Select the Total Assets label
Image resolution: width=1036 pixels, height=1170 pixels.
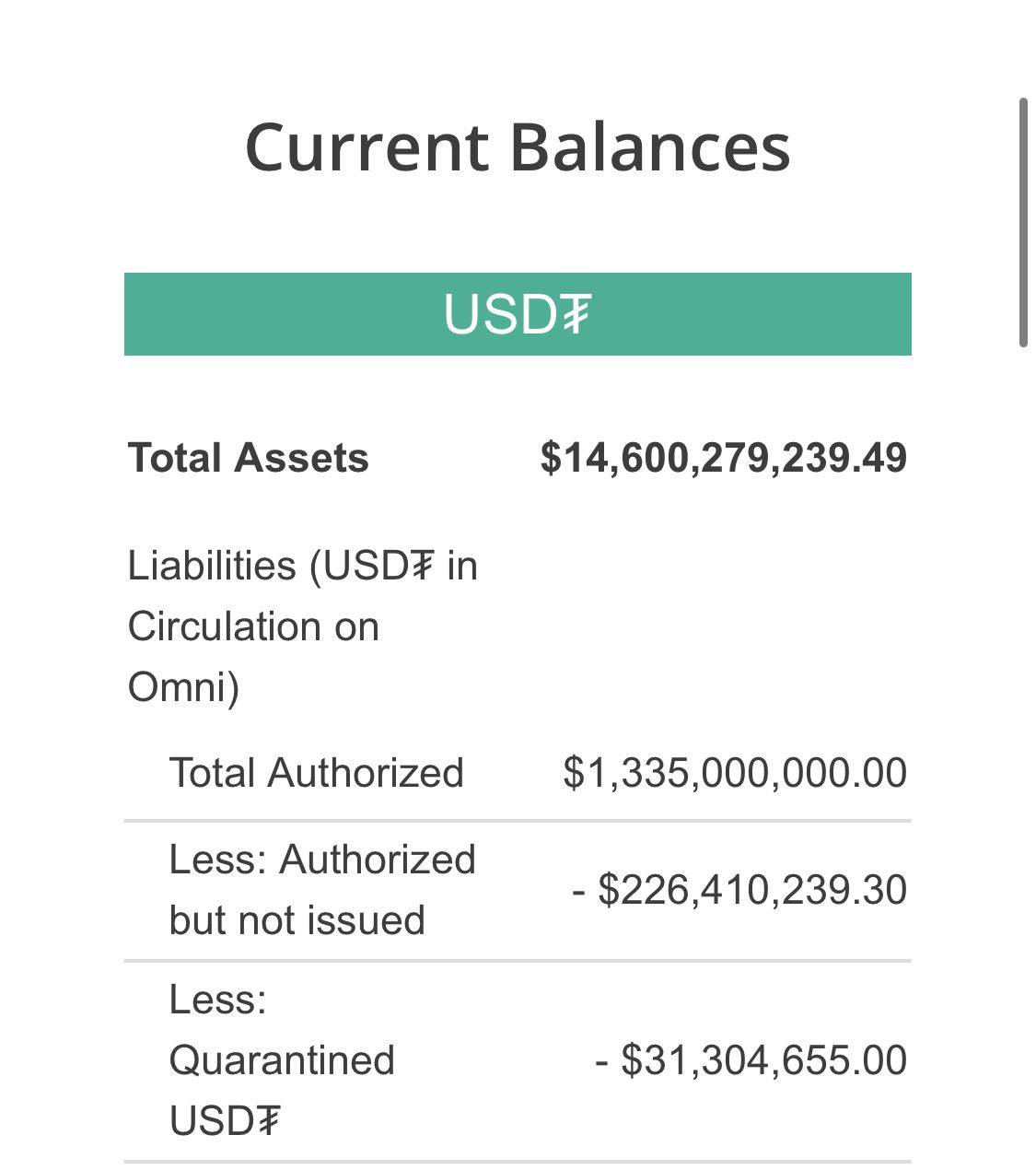(248, 458)
